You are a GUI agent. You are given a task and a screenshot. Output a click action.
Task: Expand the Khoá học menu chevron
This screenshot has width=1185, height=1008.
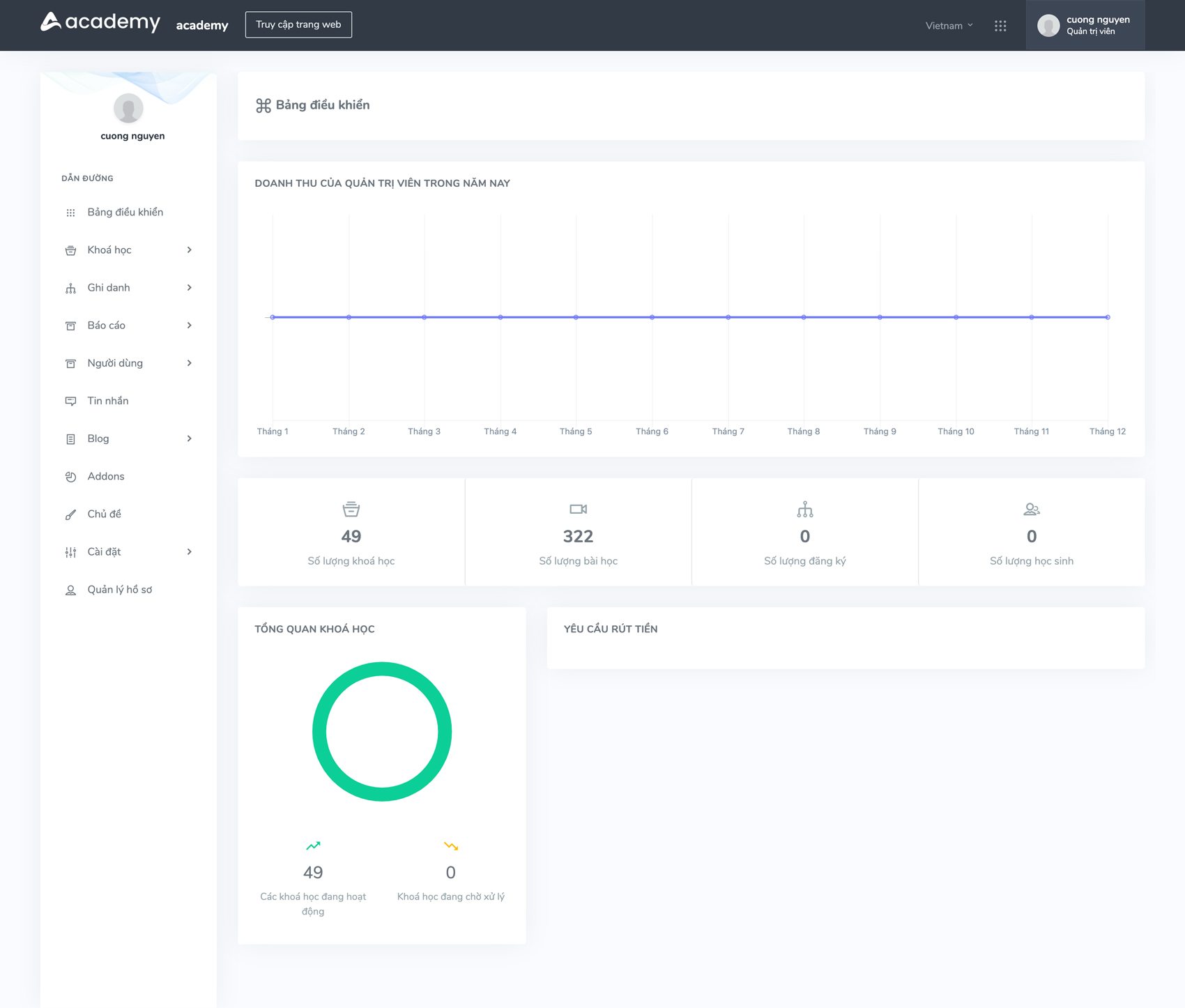190,250
